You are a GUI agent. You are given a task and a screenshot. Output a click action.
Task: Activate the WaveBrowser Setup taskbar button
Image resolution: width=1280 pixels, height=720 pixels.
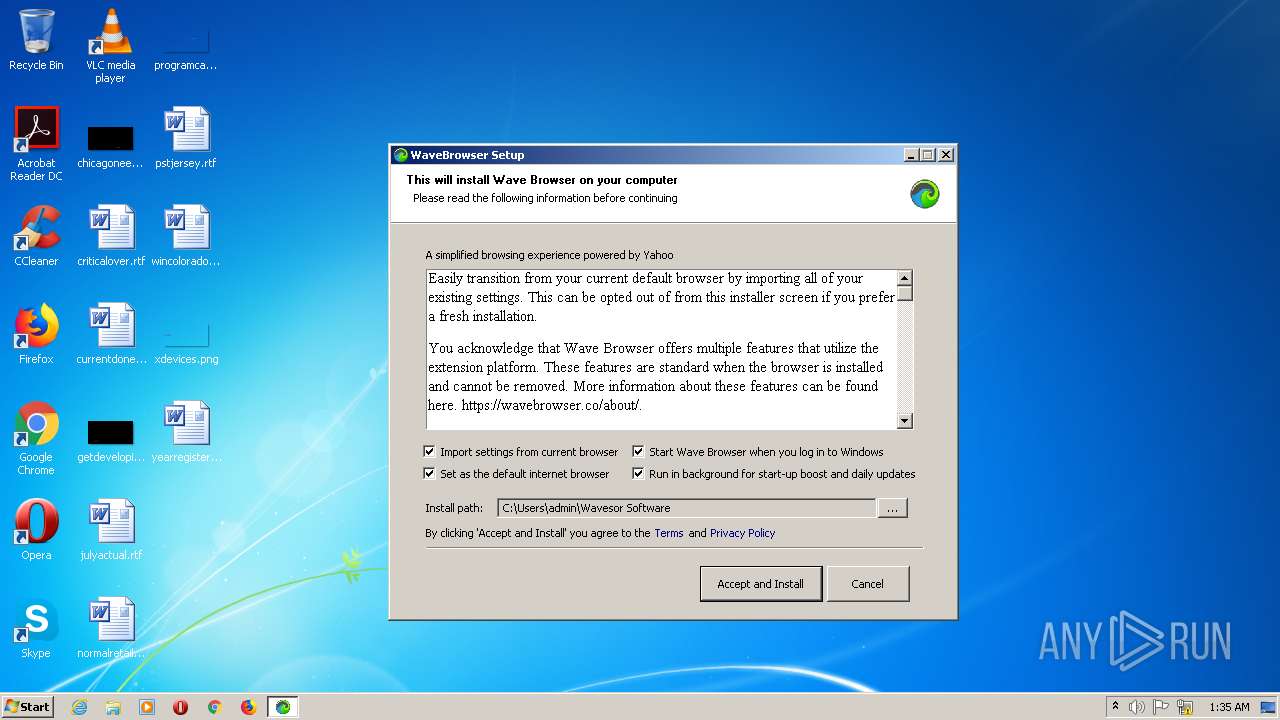point(283,707)
